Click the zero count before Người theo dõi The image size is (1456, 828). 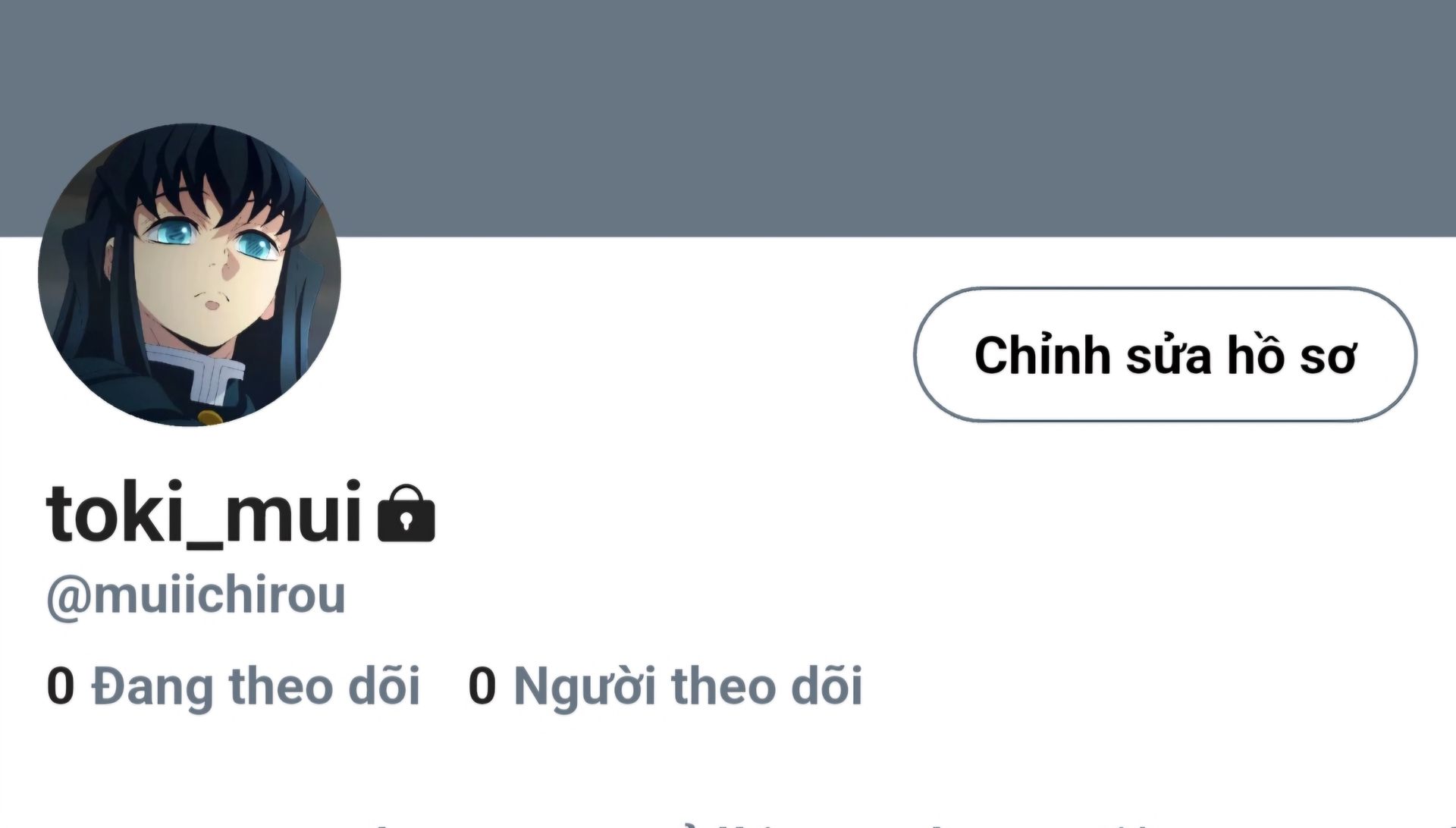482,686
